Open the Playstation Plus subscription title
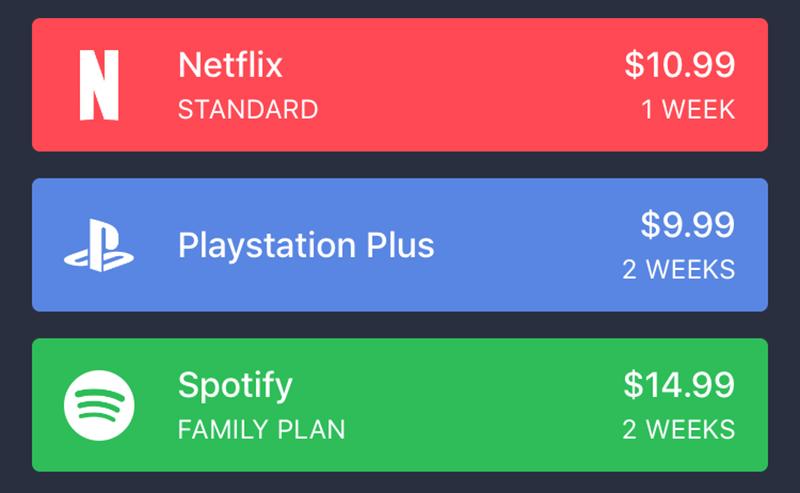This screenshot has width=800, height=493. click(x=306, y=245)
